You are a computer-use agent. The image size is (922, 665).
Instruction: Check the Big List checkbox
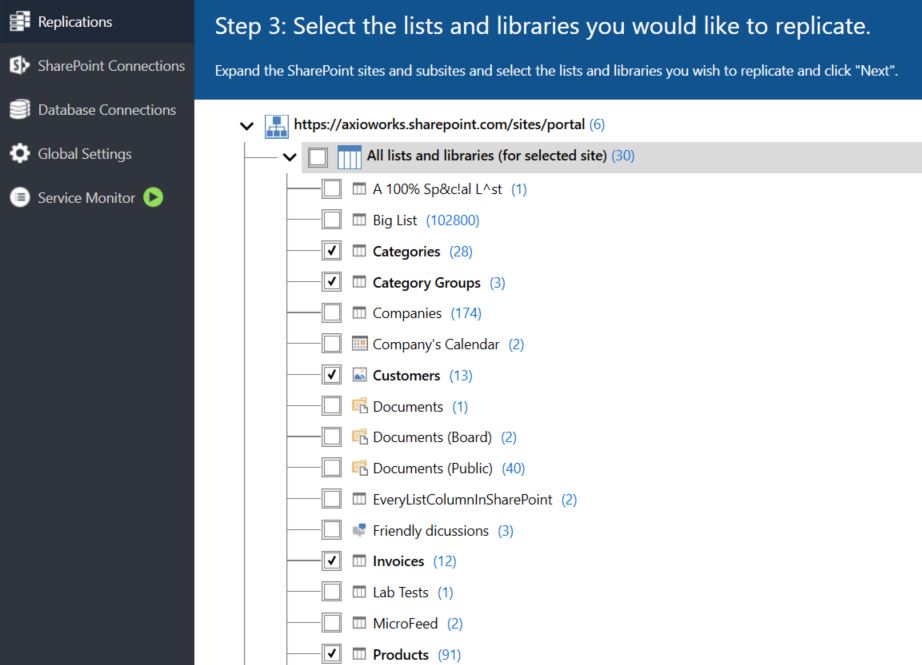(x=332, y=220)
